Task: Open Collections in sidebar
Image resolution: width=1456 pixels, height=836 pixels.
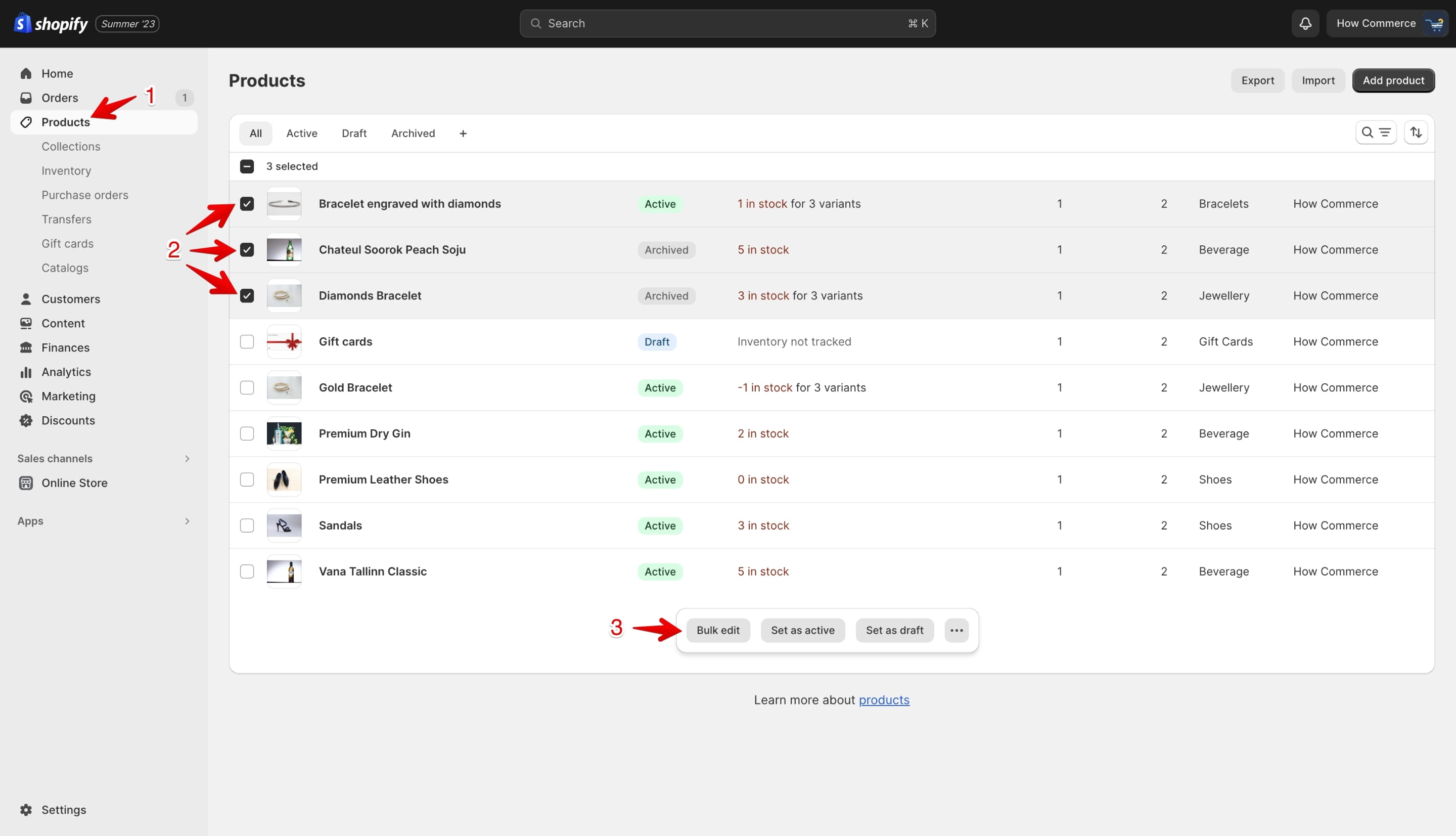Action: [x=71, y=147]
